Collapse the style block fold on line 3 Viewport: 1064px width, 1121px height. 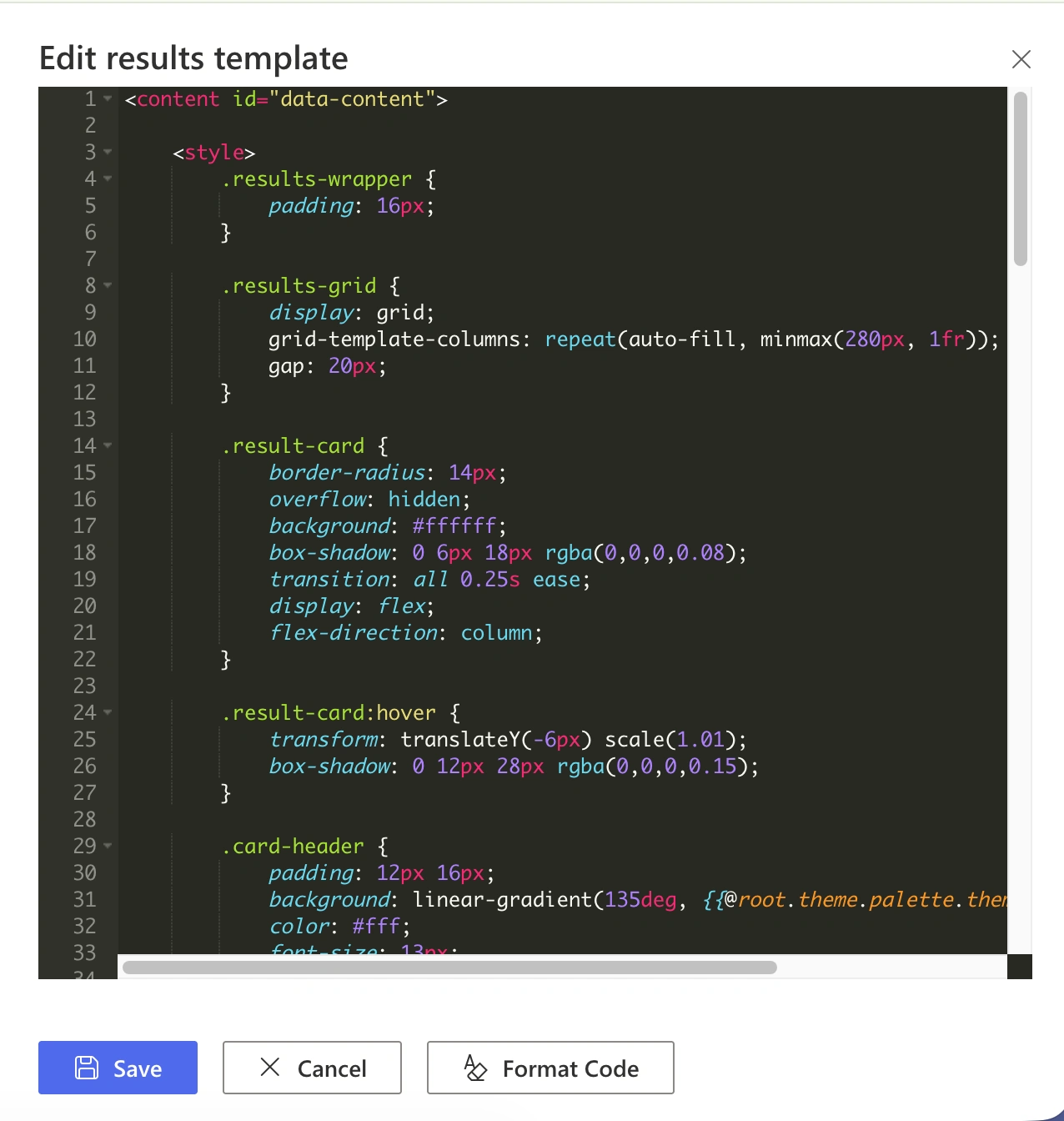point(108,153)
